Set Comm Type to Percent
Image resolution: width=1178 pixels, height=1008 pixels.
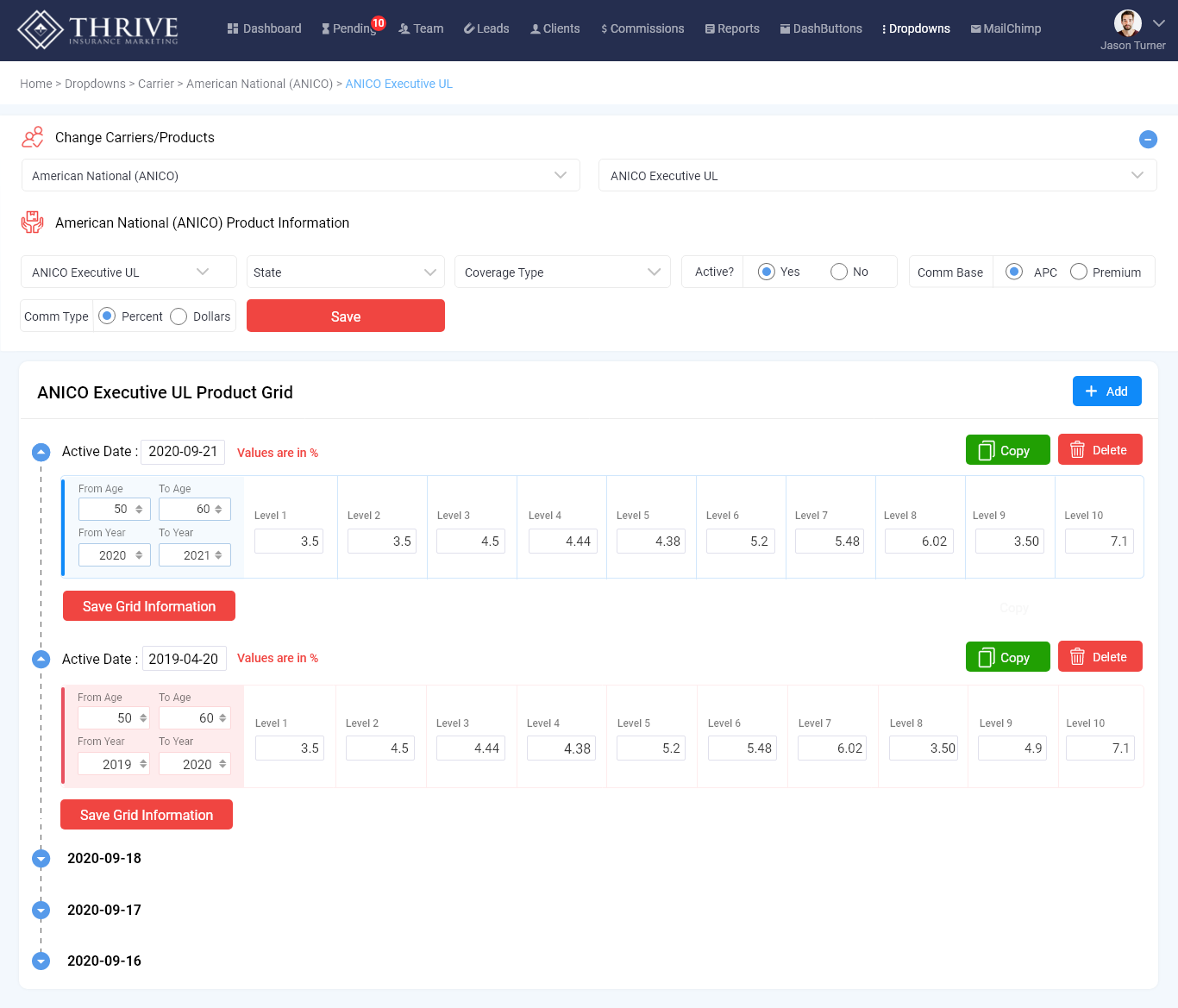tap(107, 316)
